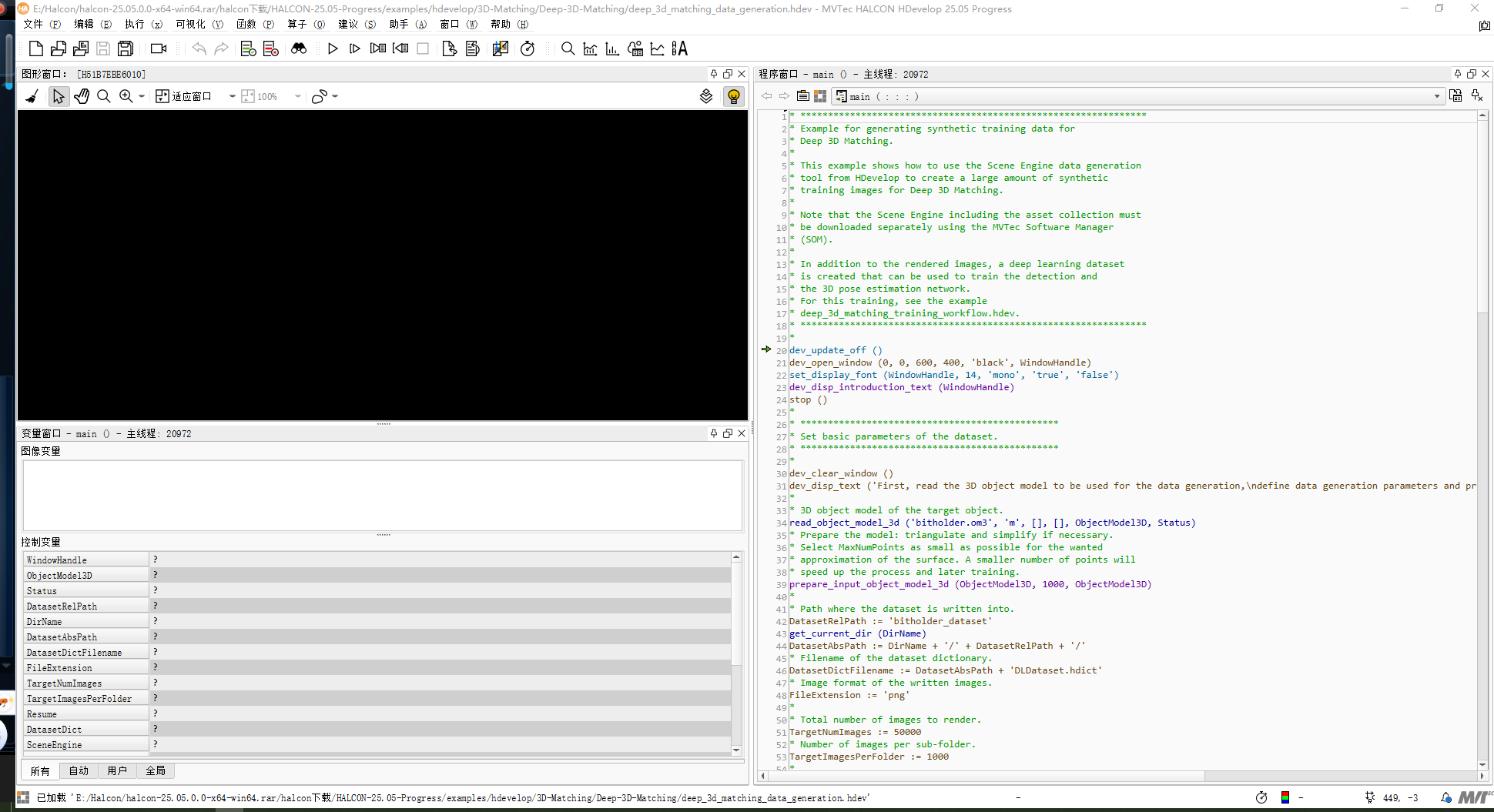
Task: Click the OCR text 'A' assistant icon
Action: (679, 48)
